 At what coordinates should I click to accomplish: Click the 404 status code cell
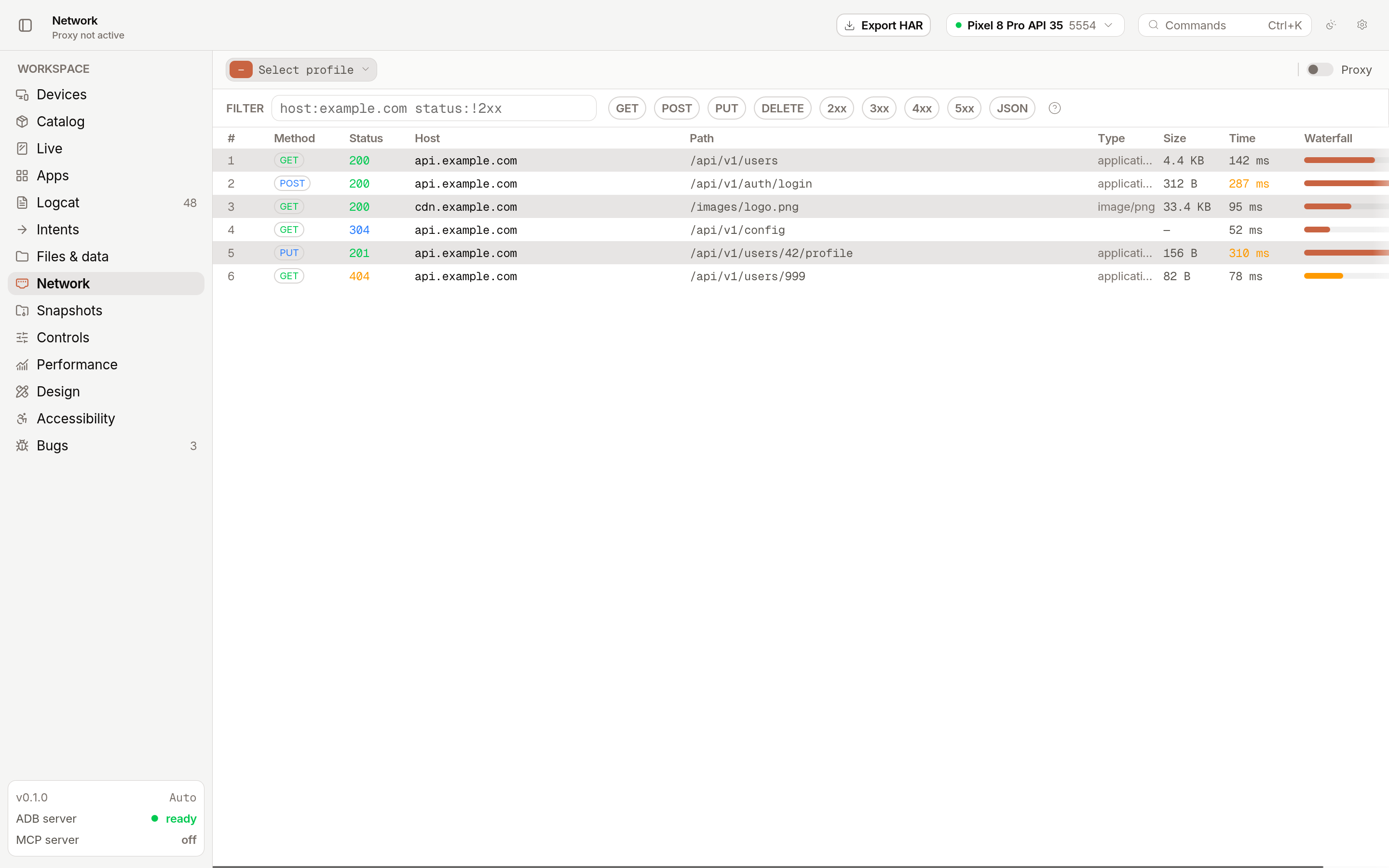[359, 276]
